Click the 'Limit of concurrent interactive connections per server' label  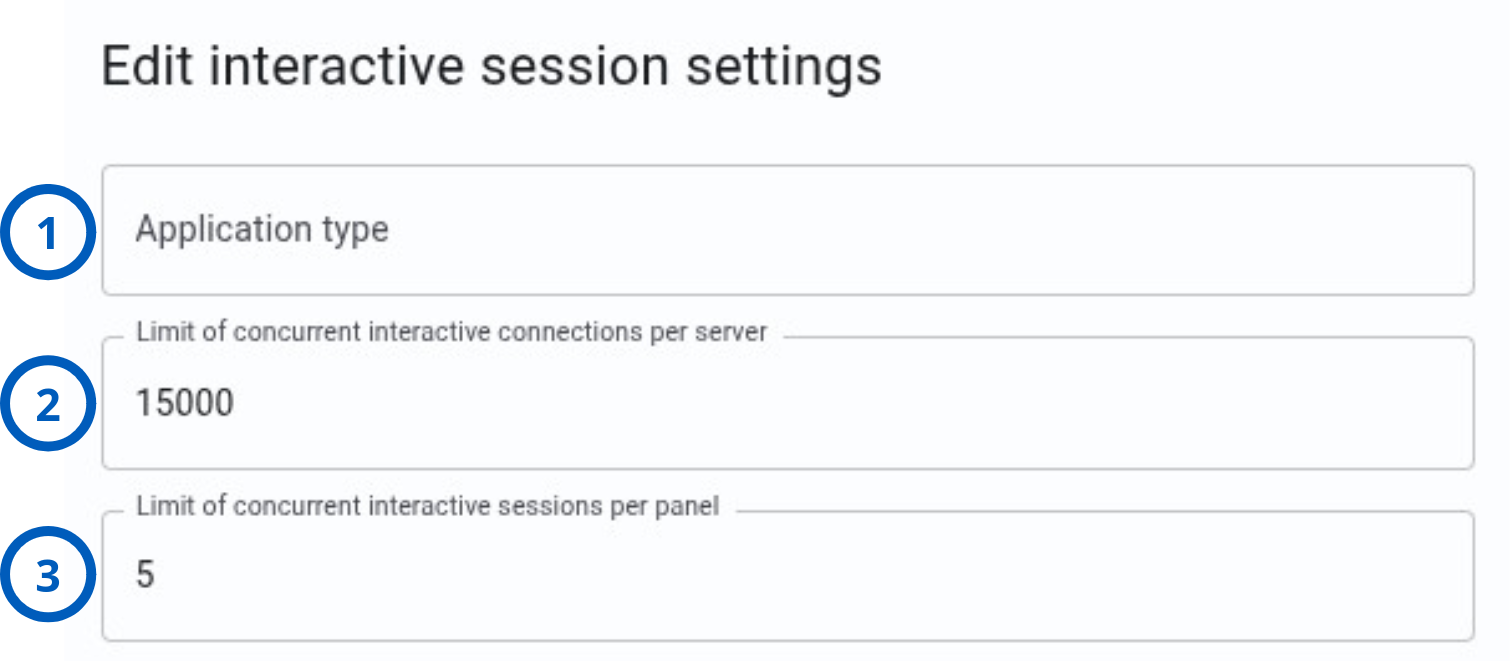(452, 332)
